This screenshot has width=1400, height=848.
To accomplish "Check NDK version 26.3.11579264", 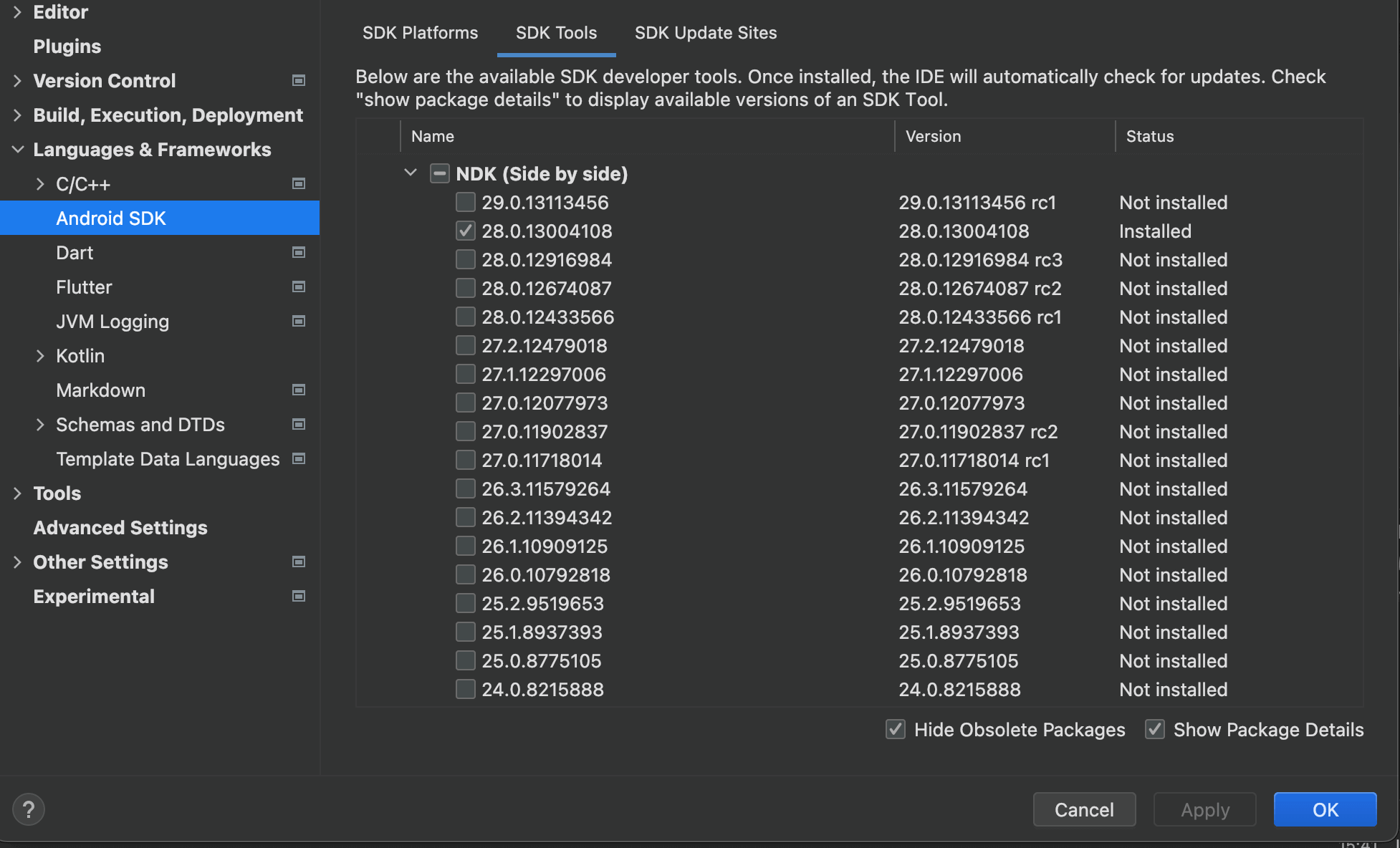I will click(x=466, y=488).
